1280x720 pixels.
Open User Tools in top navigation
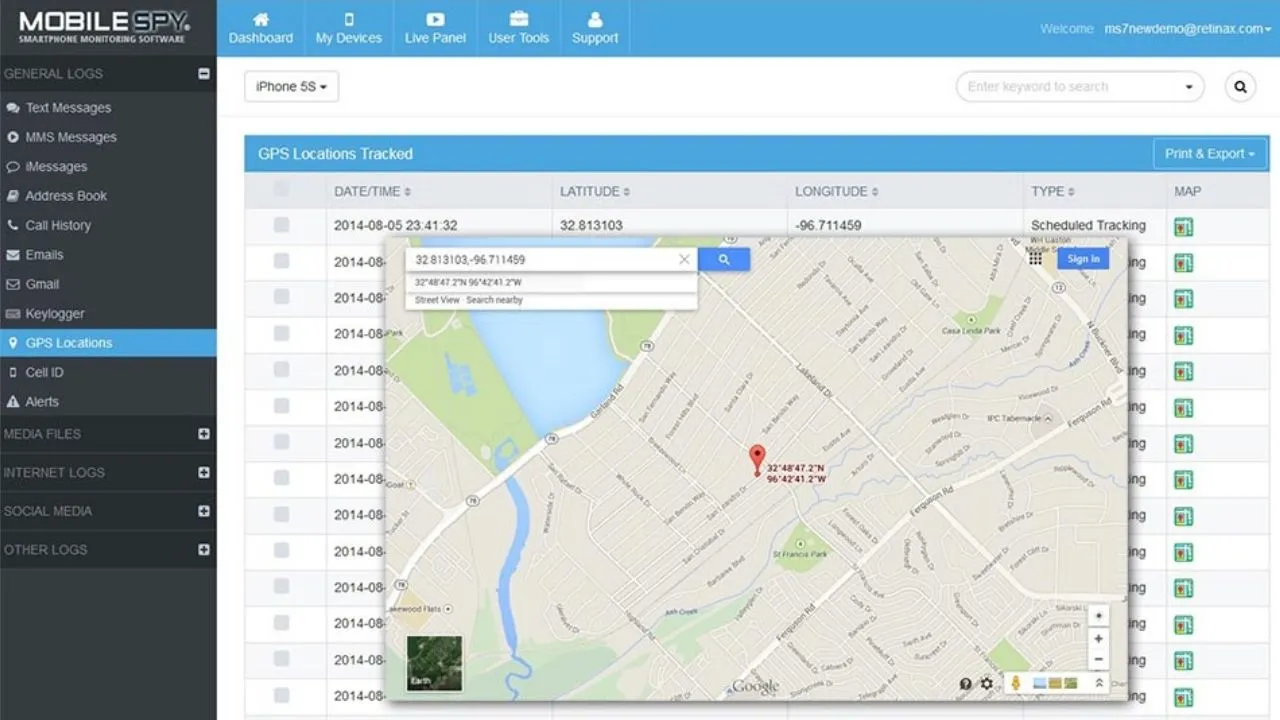point(519,28)
